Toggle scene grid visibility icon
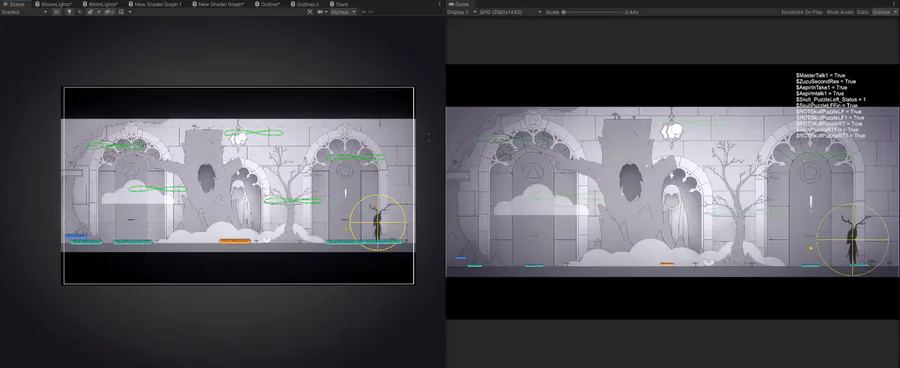The width and height of the screenshot is (900, 368). (x=121, y=11)
